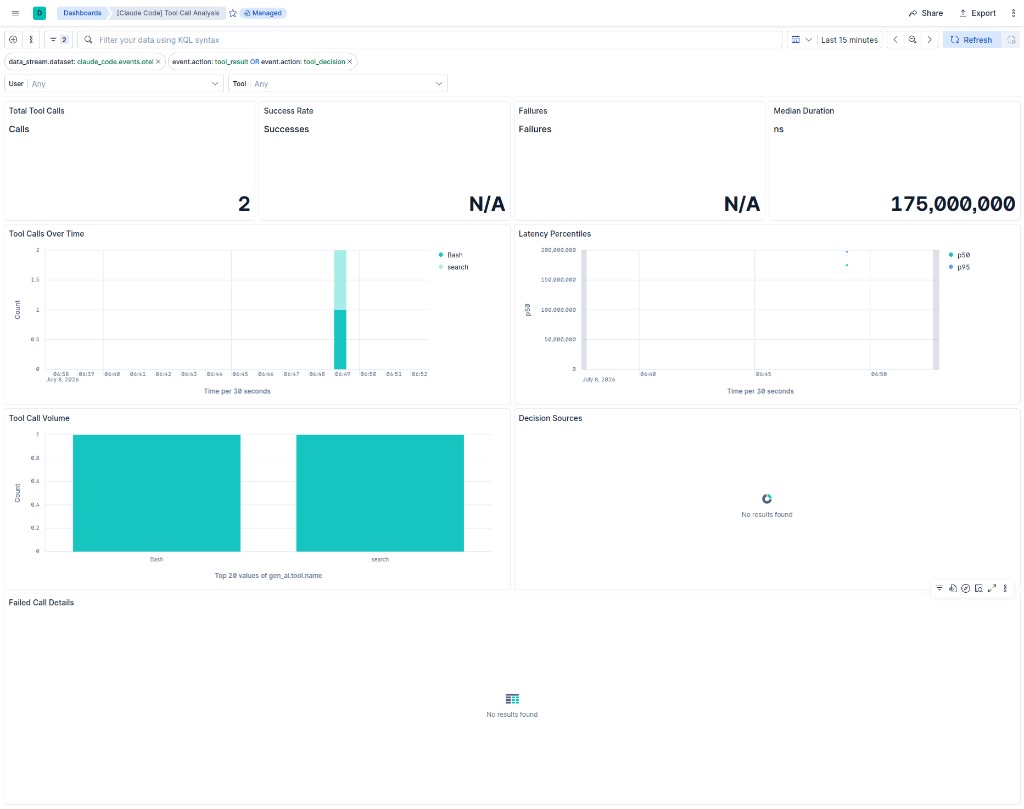The image size is (1024, 809).
Task: Open the event.action tool_result filter pill
Action: tap(259, 61)
